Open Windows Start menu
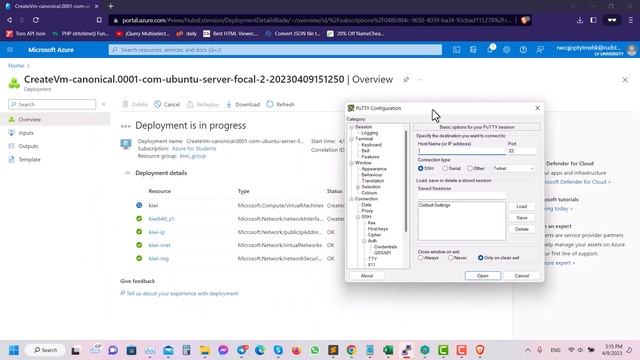This screenshot has height=360, width=640. pyautogui.click(x=14, y=350)
